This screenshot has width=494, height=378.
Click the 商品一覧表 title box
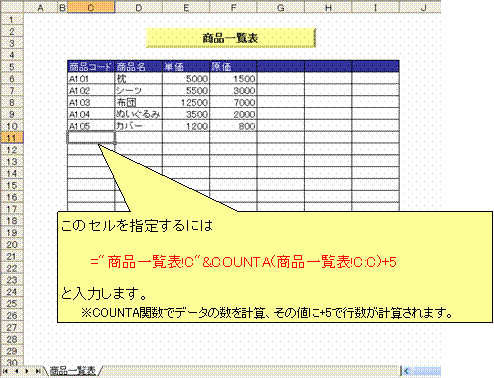(230, 38)
